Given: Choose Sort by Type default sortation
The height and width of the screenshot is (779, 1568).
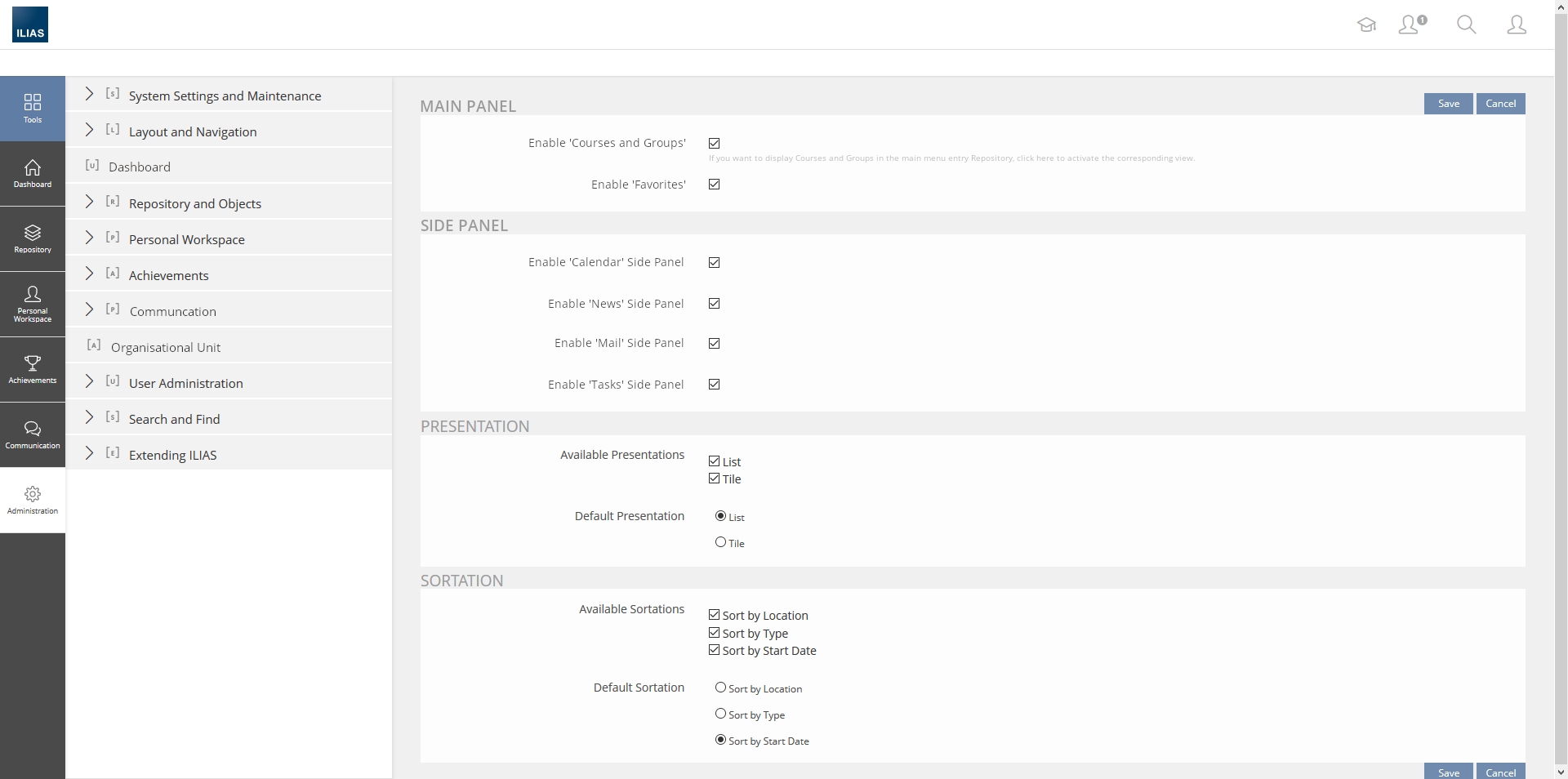Looking at the screenshot, I should point(720,714).
